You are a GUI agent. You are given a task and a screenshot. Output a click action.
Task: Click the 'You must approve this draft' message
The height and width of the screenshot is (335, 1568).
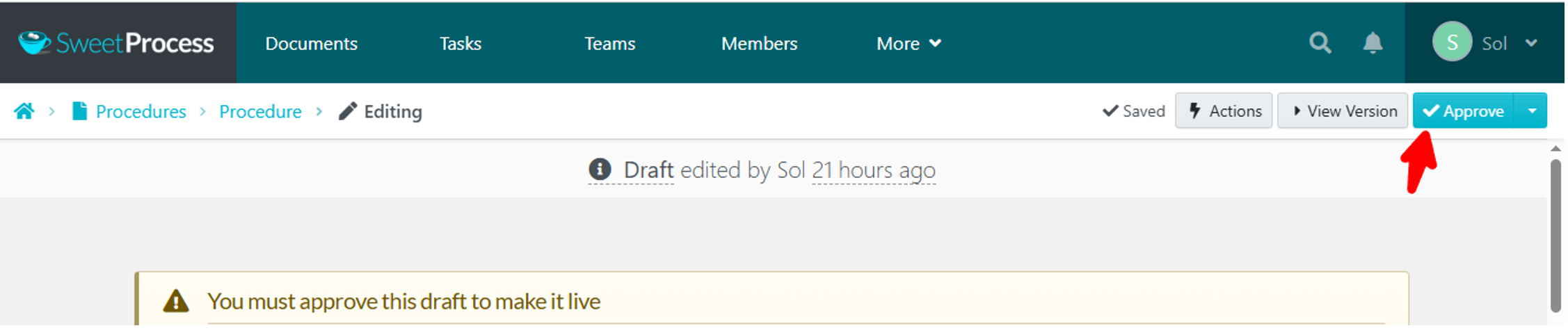click(x=403, y=301)
